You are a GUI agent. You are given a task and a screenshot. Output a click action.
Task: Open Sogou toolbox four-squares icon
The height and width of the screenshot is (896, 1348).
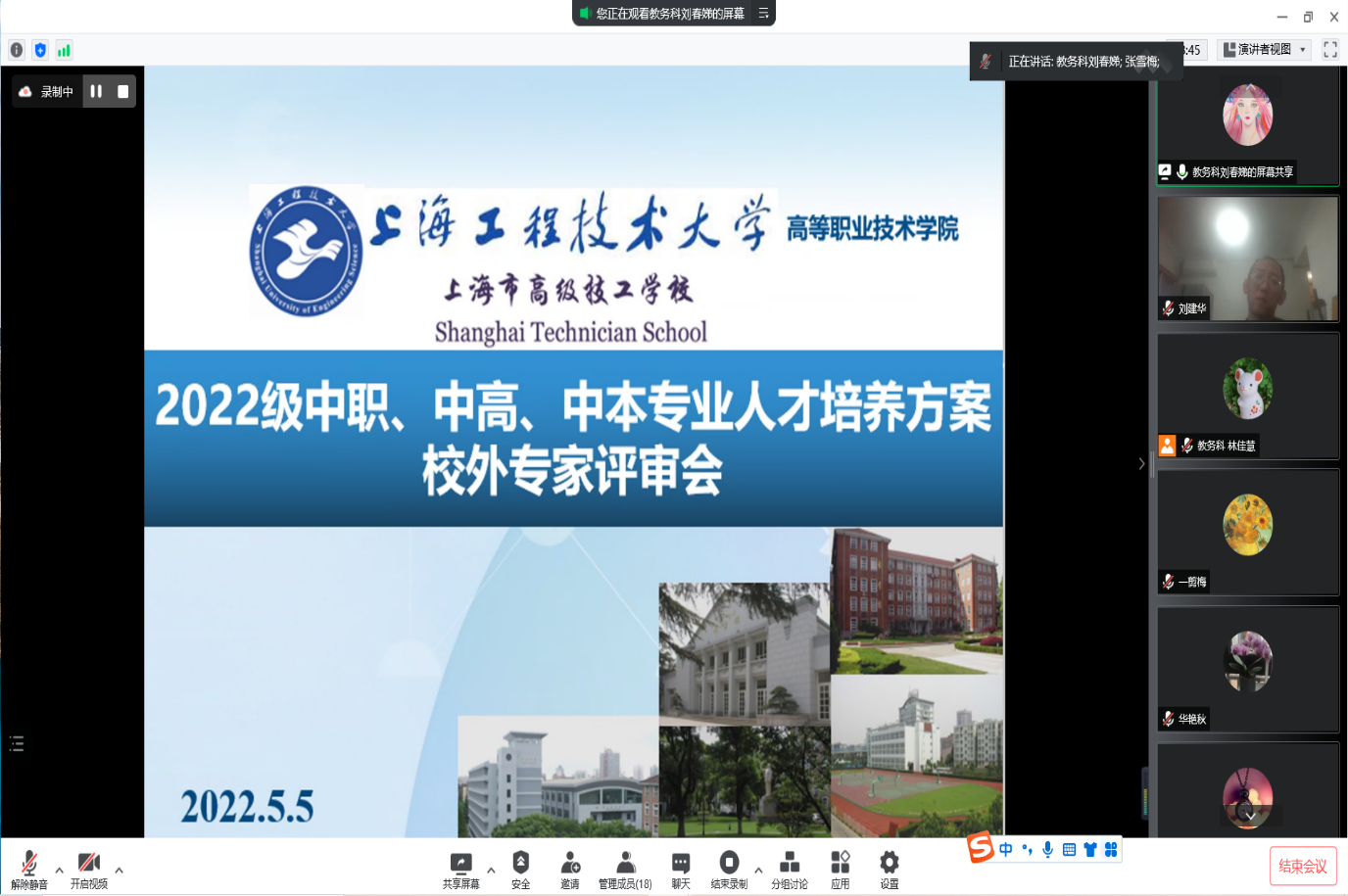click(x=1111, y=849)
